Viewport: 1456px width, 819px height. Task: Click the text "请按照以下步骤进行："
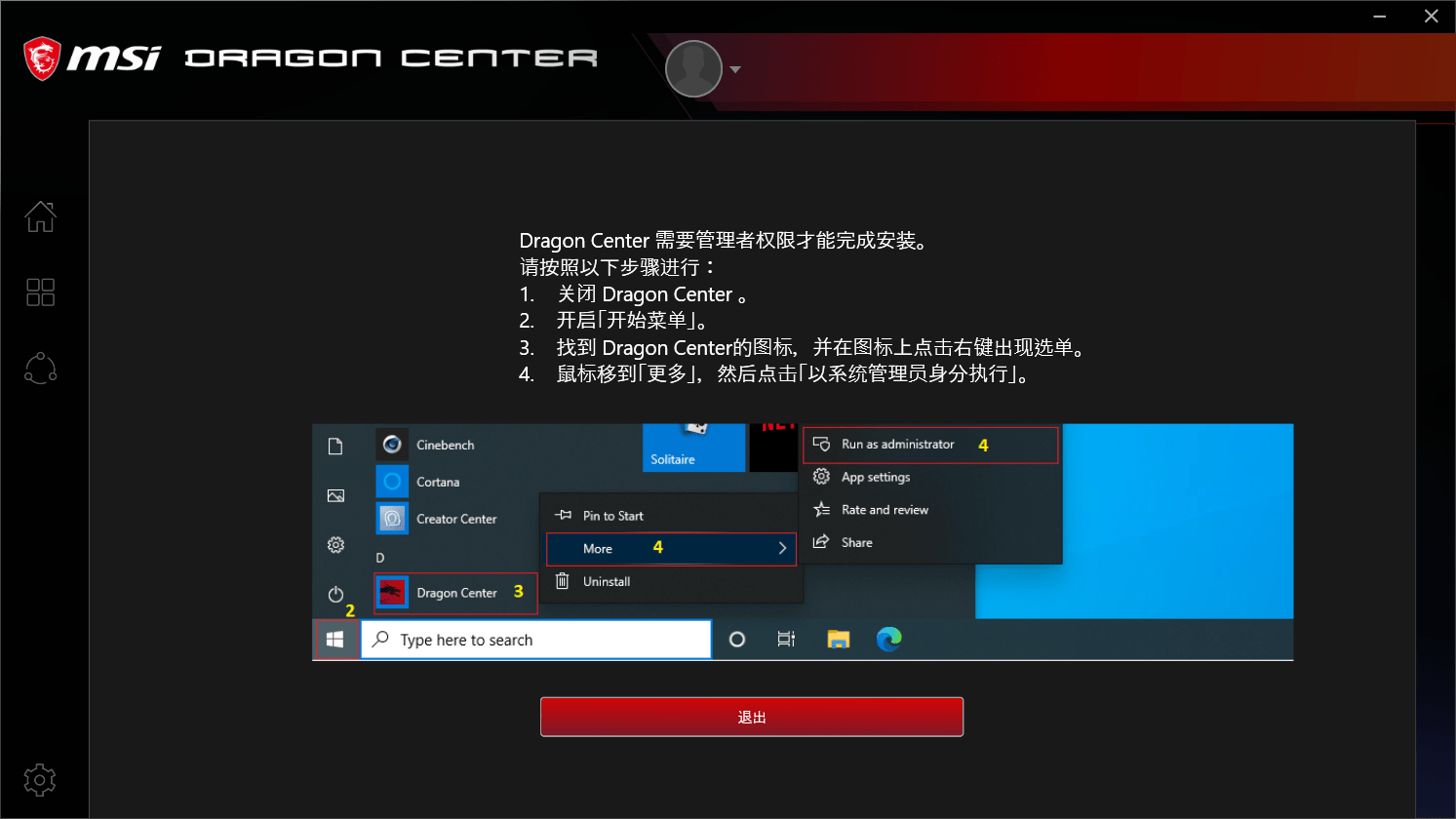619,267
